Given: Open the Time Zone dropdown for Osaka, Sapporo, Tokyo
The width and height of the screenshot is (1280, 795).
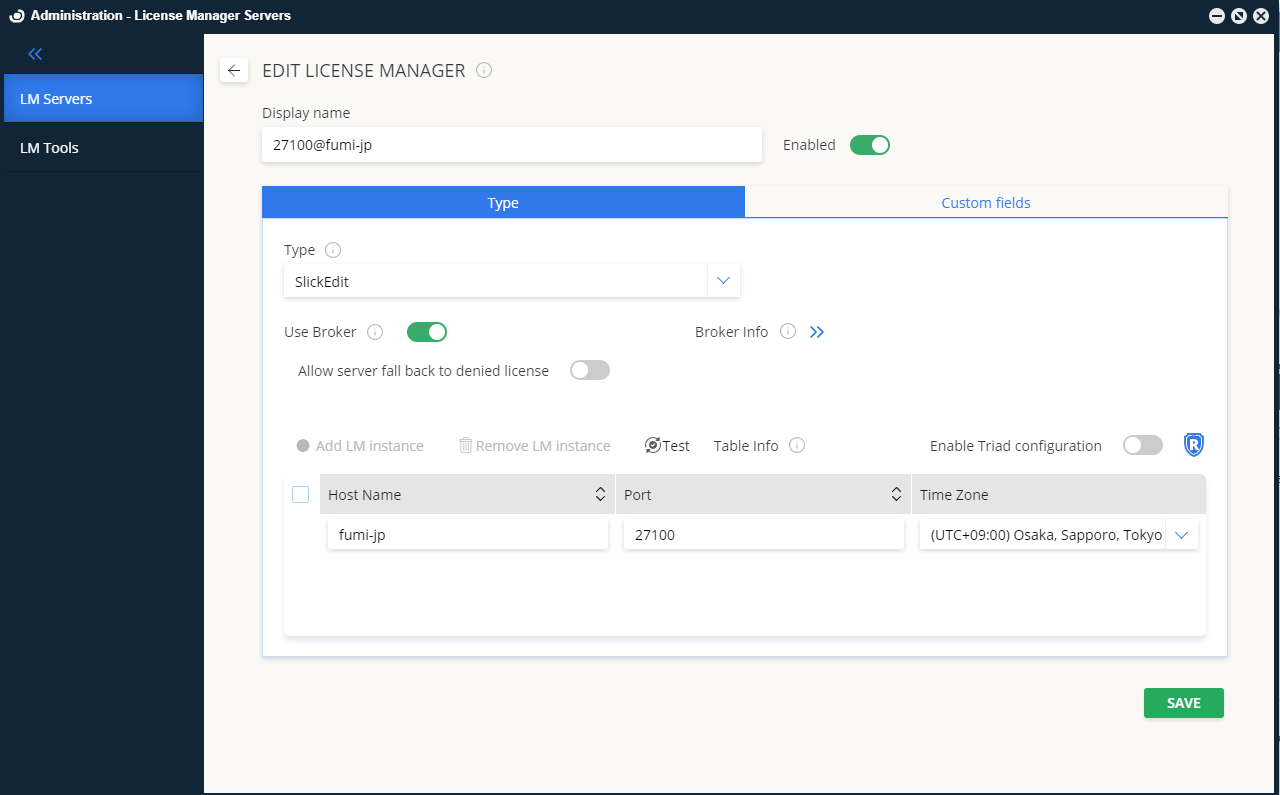Looking at the screenshot, I should tap(1181, 534).
